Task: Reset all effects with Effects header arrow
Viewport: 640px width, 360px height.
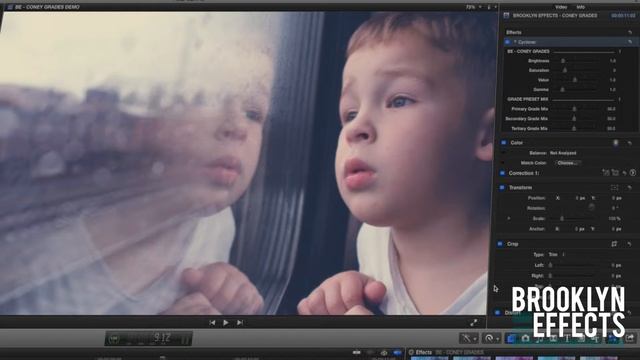Action: tap(630, 32)
